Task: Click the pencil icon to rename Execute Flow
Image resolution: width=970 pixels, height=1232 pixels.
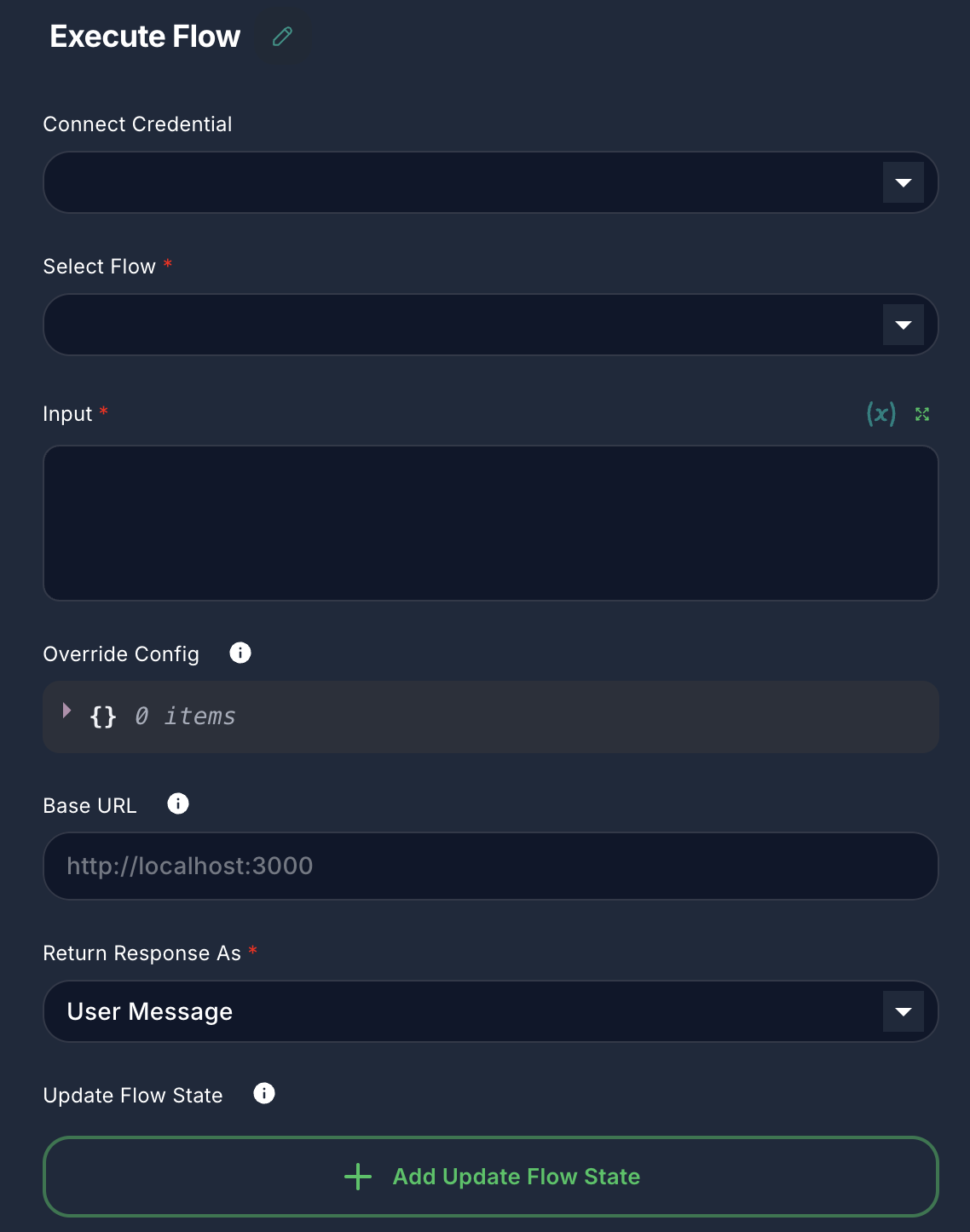Action: [x=281, y=36]
